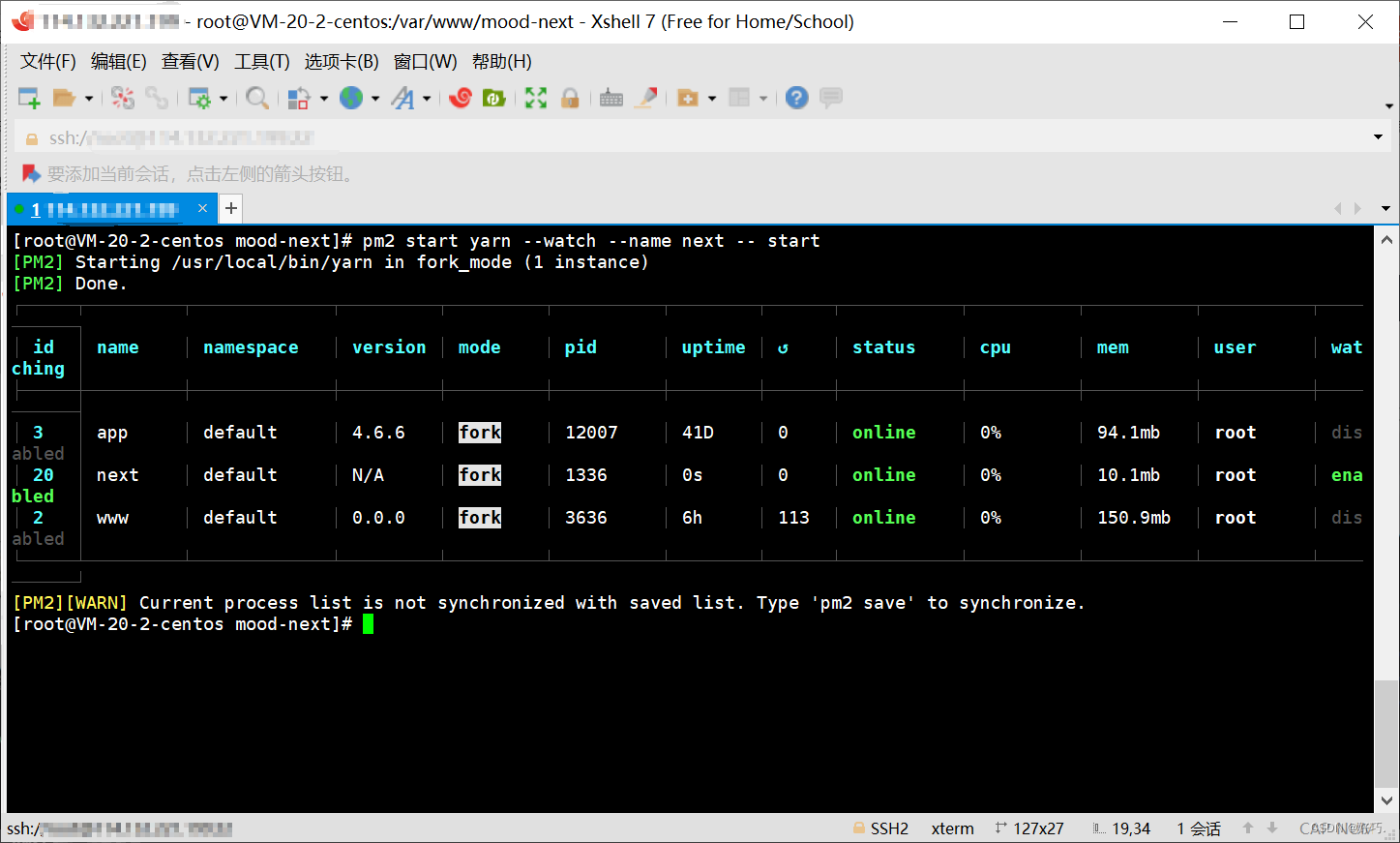
Task: Click the layout panes toolbar icon
Action: 739,98
